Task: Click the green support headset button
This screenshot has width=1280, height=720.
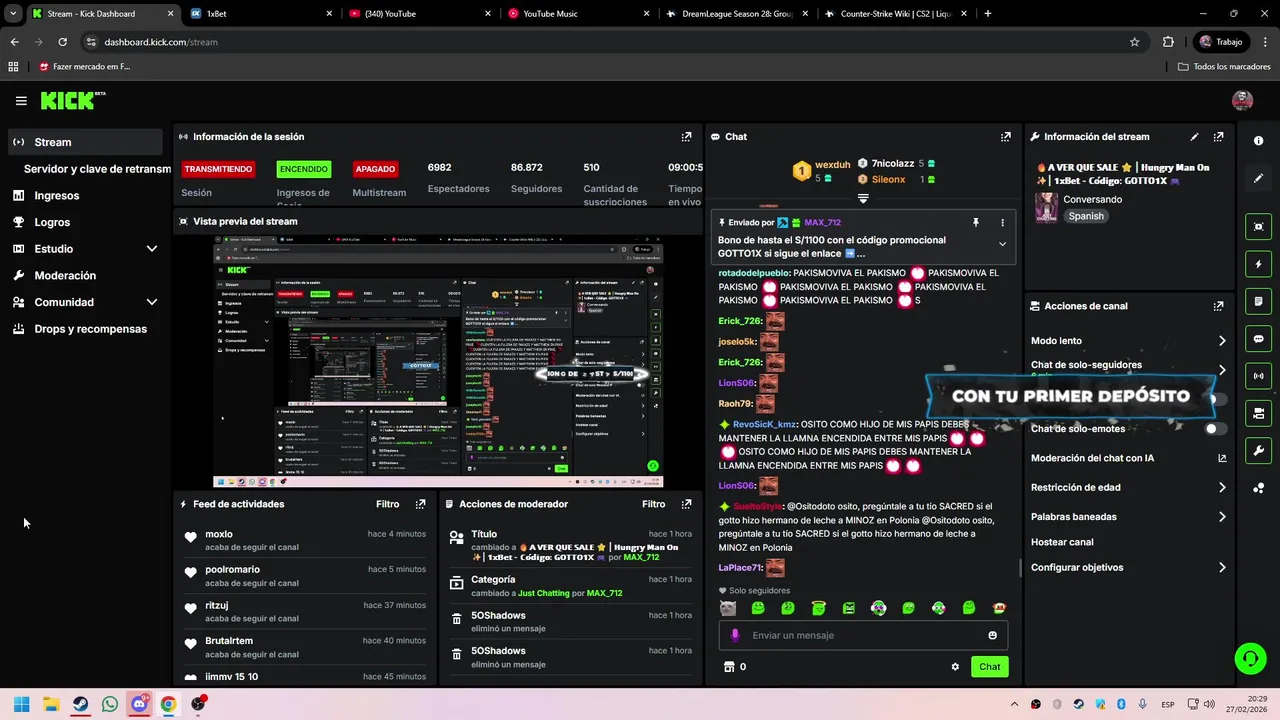Action: 1250,658
